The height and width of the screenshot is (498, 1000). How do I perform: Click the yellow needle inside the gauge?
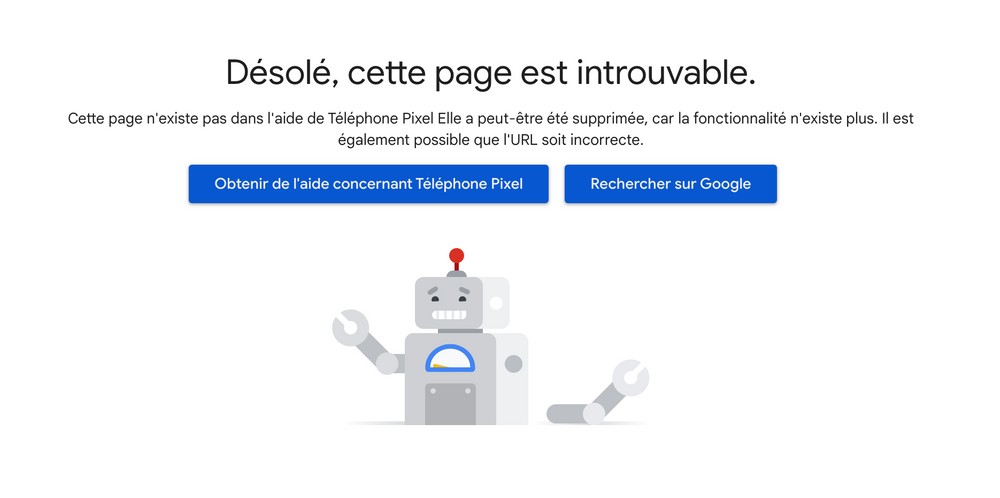click(x=441, y=366)
